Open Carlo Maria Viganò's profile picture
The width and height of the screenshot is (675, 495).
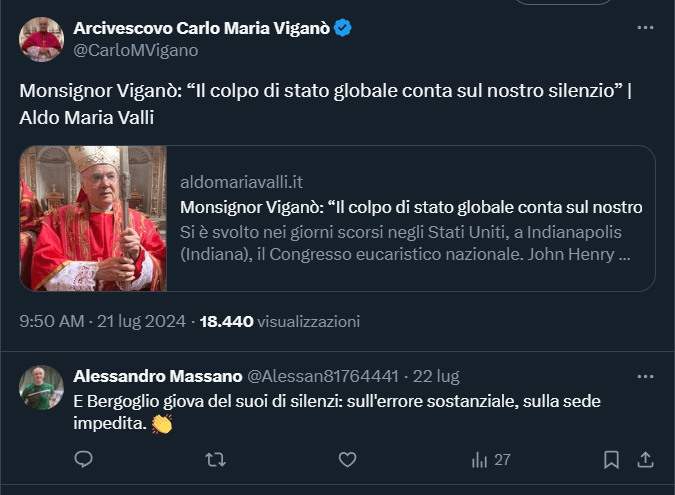[x=41, y=38]
